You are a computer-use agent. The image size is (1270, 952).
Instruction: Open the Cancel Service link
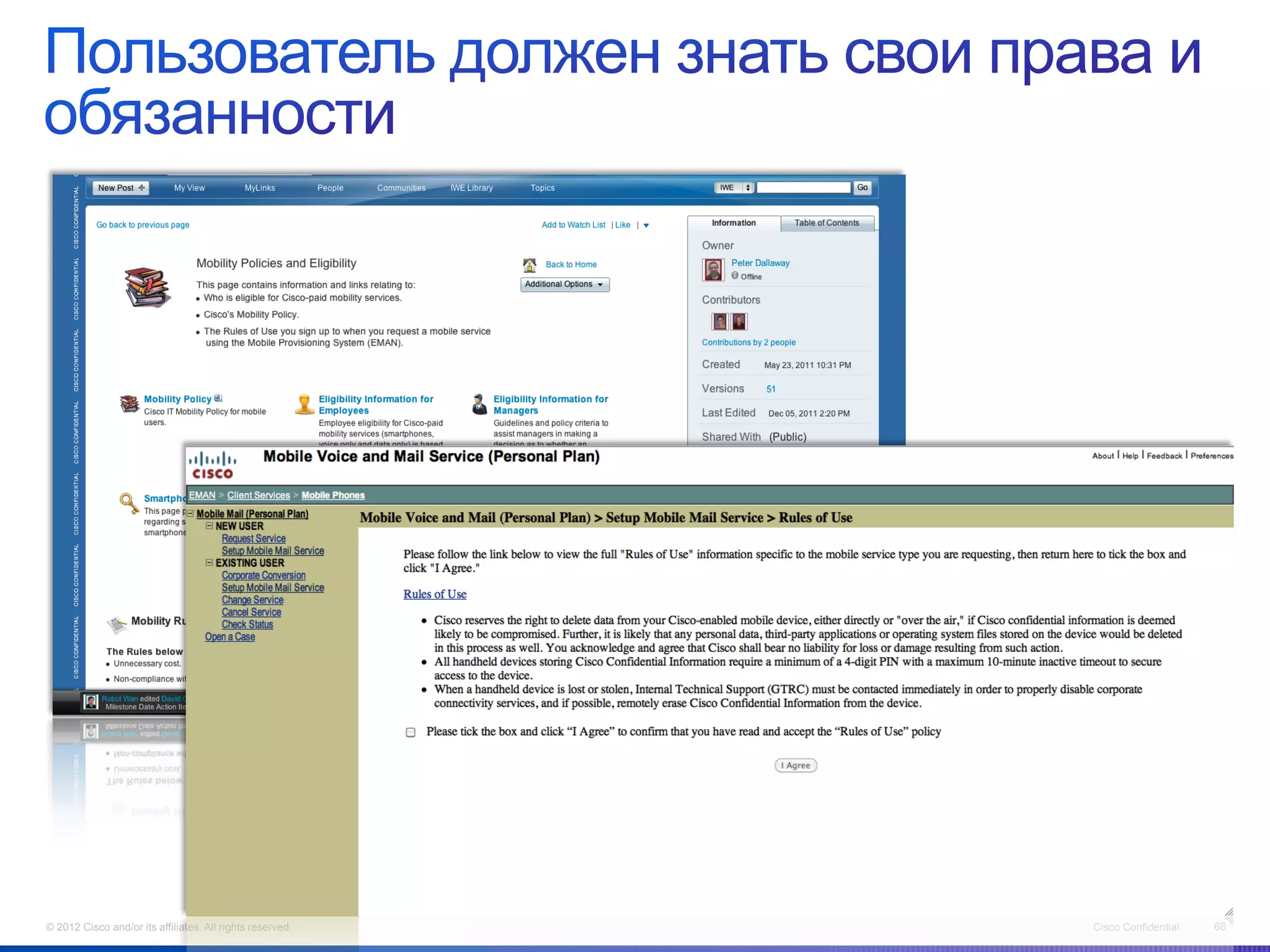tap(251, 612)
